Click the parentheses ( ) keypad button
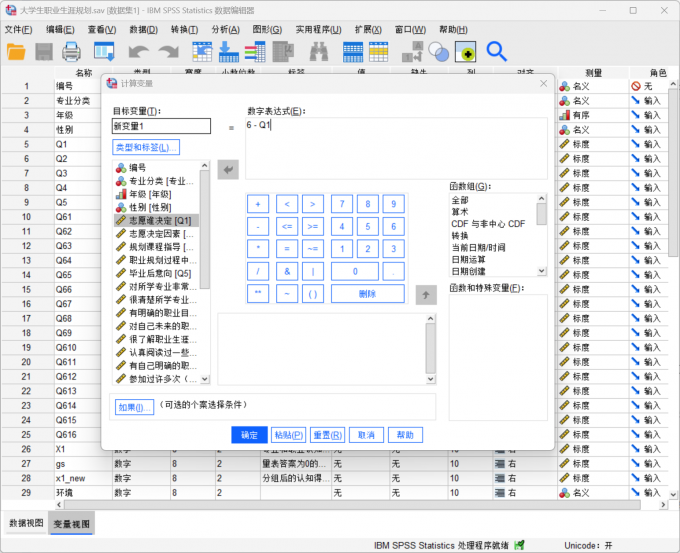The width and height of the screenshot is (680, 553). click(x=313, y=294)
